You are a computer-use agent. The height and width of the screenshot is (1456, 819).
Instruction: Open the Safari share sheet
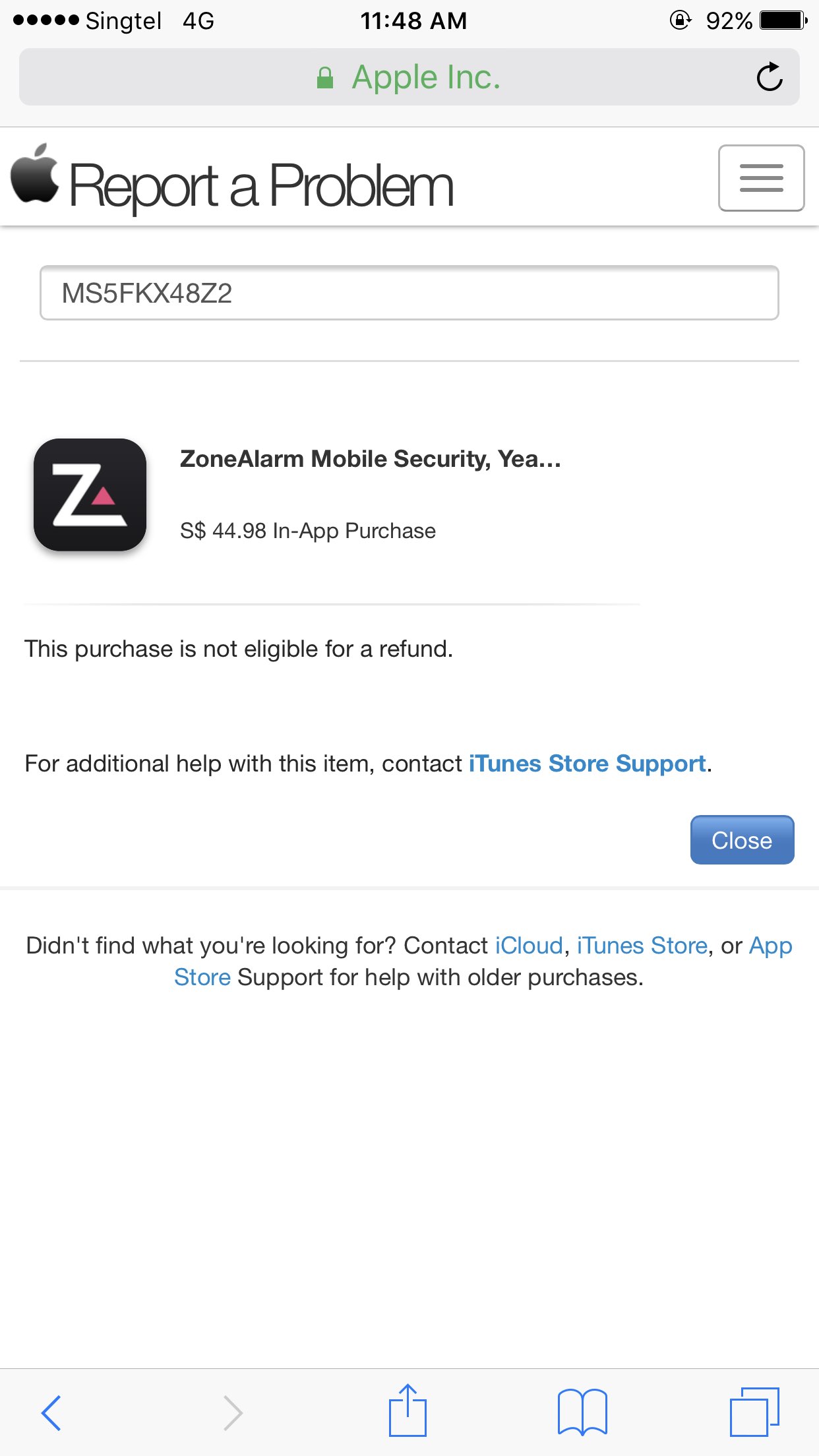click(408, 1411)
